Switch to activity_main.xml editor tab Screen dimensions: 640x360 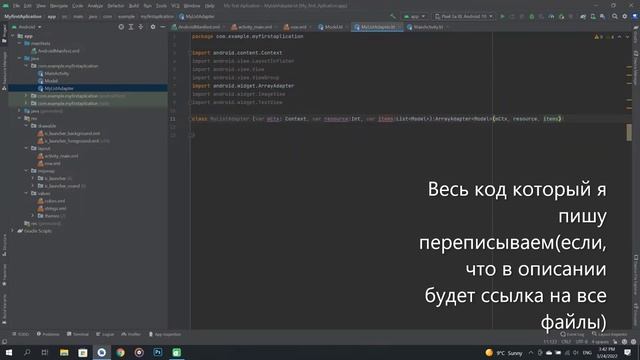click(x=255, y=27)
